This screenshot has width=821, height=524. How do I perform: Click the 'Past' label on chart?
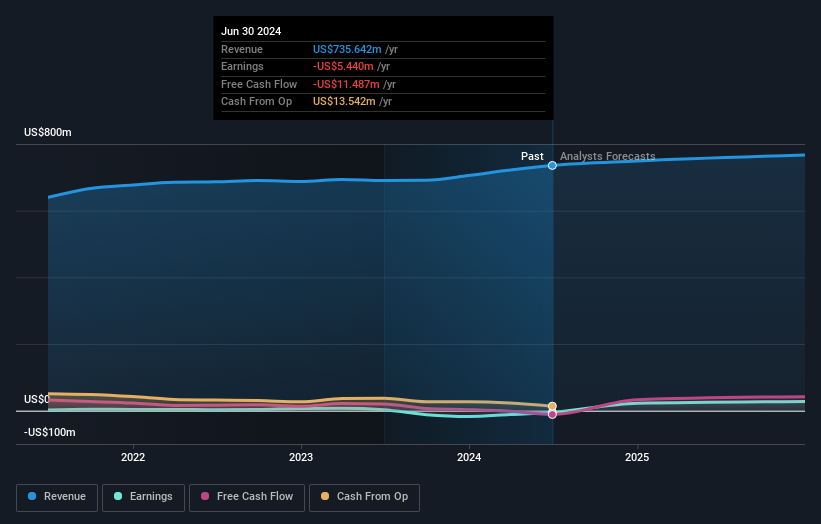[532, 156]
